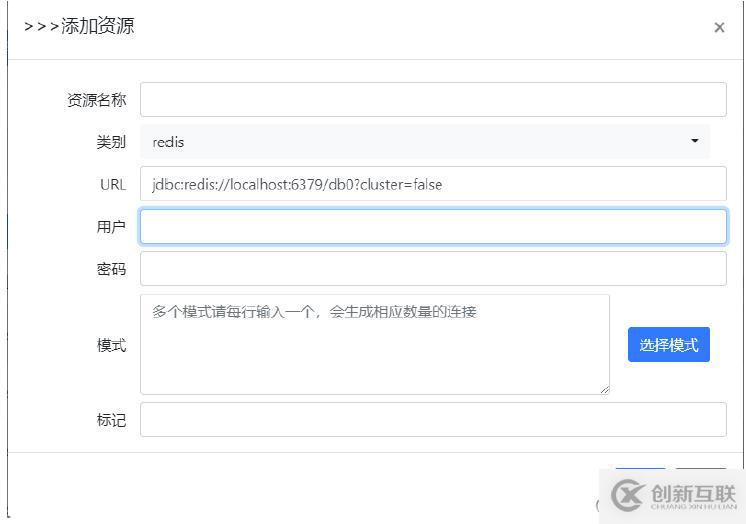Open the 类别 dropdown showing redis
The image size is (746, 524).
coord(424,142)
